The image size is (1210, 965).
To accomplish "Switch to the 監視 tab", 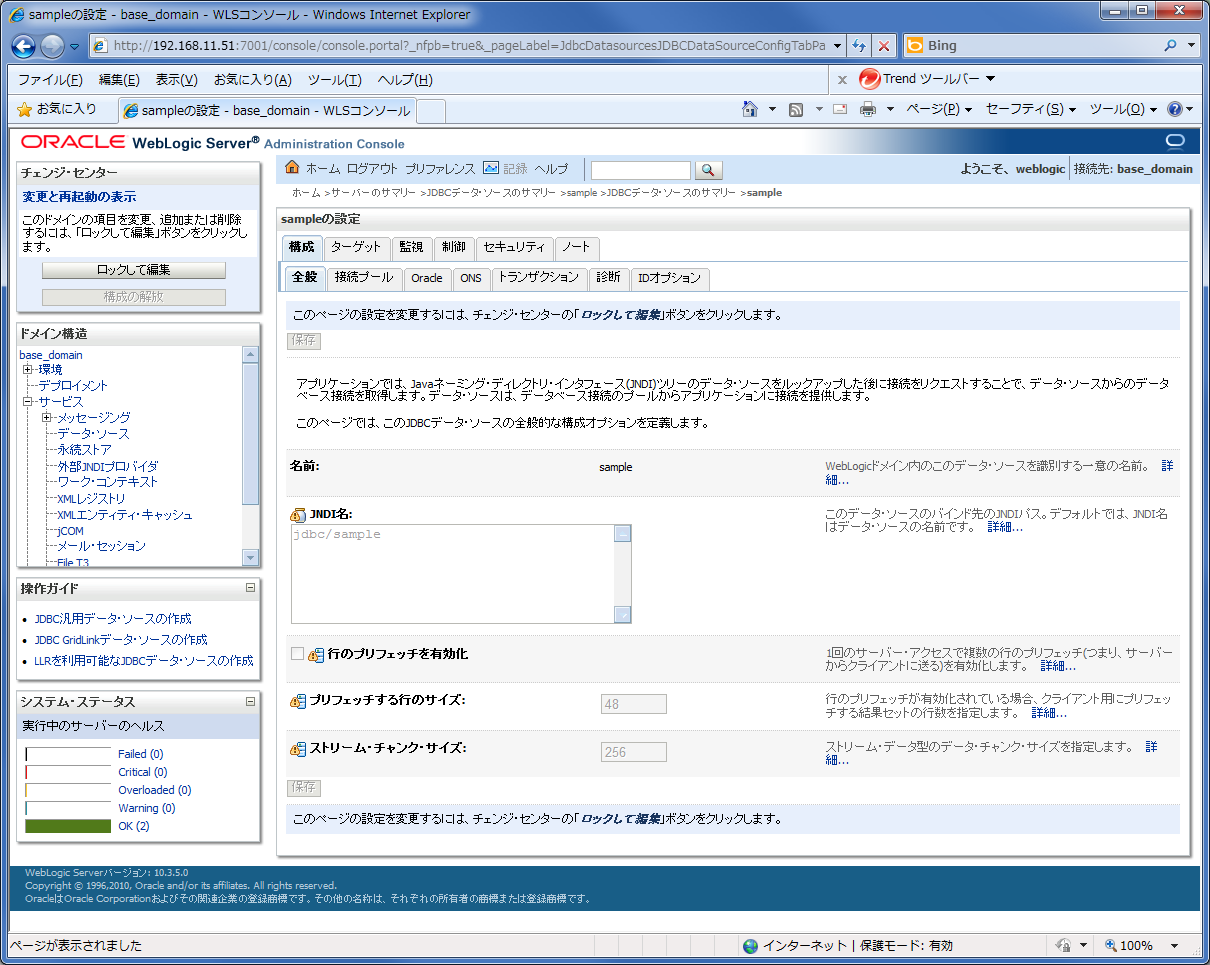I will point(411,248).
